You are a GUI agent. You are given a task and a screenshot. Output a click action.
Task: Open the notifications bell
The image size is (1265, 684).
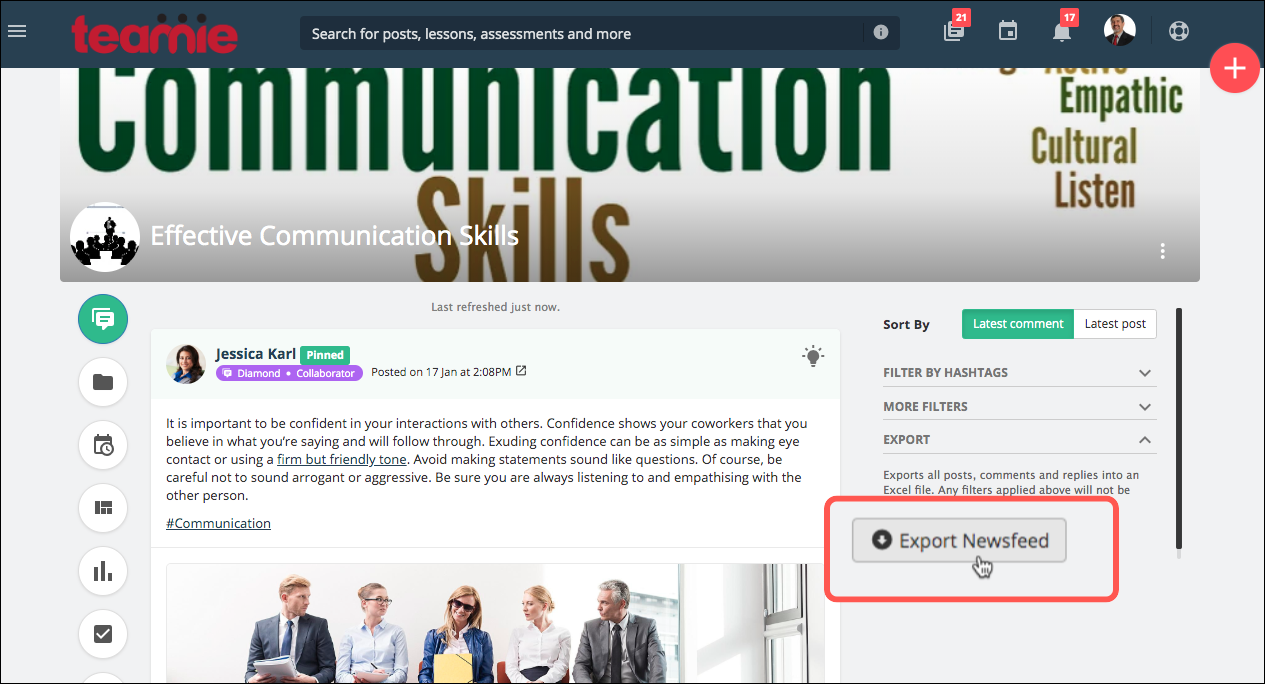click(x=1063, y=30)
